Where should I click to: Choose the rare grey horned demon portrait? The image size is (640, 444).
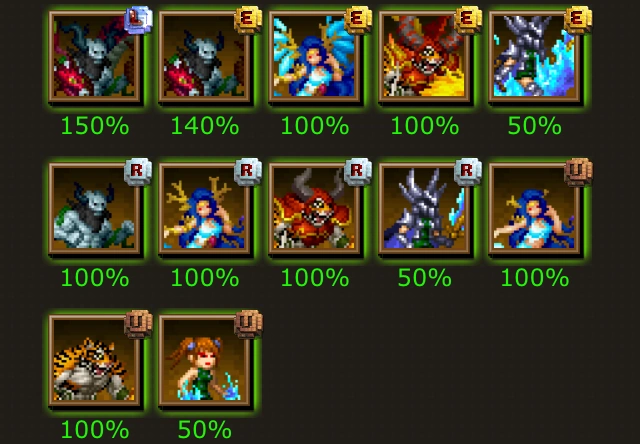pyautogui.click(x=95, y=209)
